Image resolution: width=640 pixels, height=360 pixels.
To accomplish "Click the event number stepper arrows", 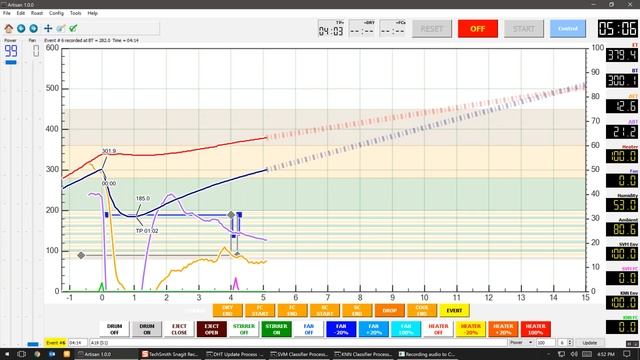I will point(570,343).
